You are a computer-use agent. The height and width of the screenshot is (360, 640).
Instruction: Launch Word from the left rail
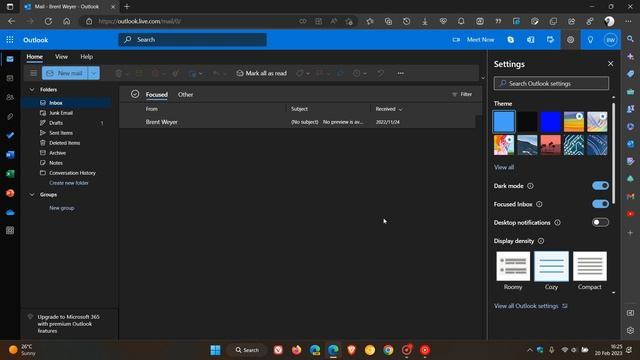(10, 155)
